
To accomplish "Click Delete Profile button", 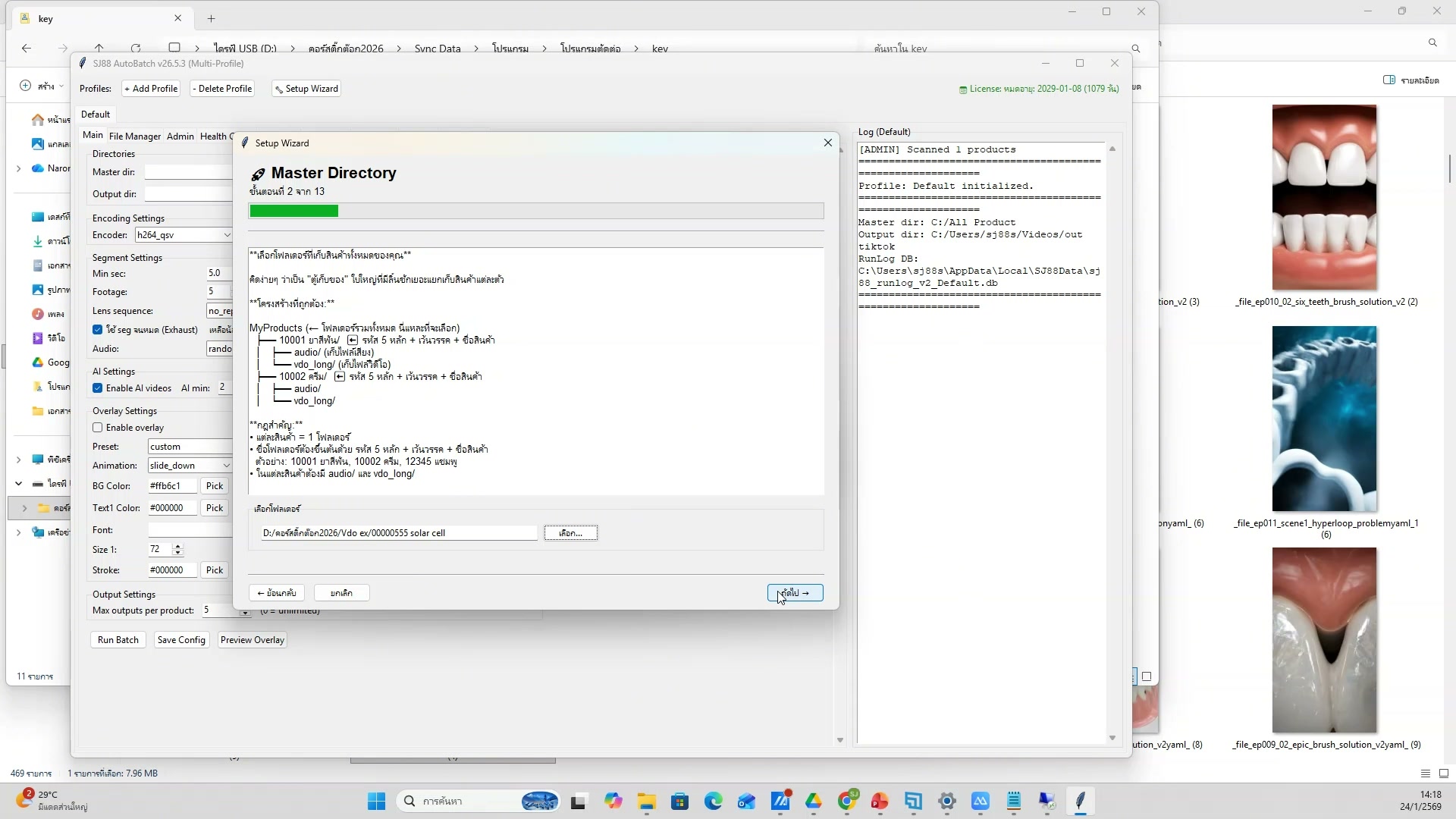I will pyautogui.click(x=221, y=89).
